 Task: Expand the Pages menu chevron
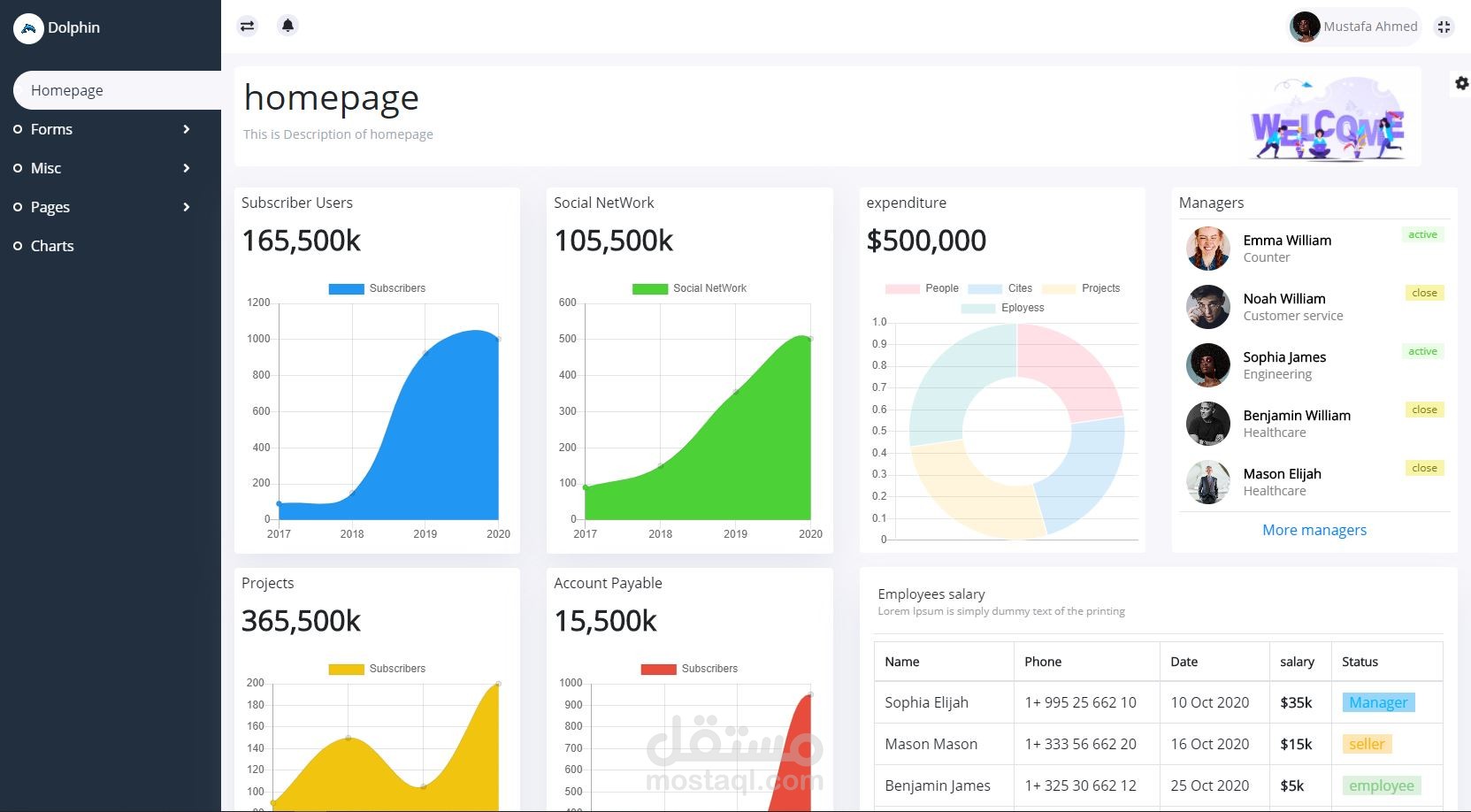click(x=186, y=207)
